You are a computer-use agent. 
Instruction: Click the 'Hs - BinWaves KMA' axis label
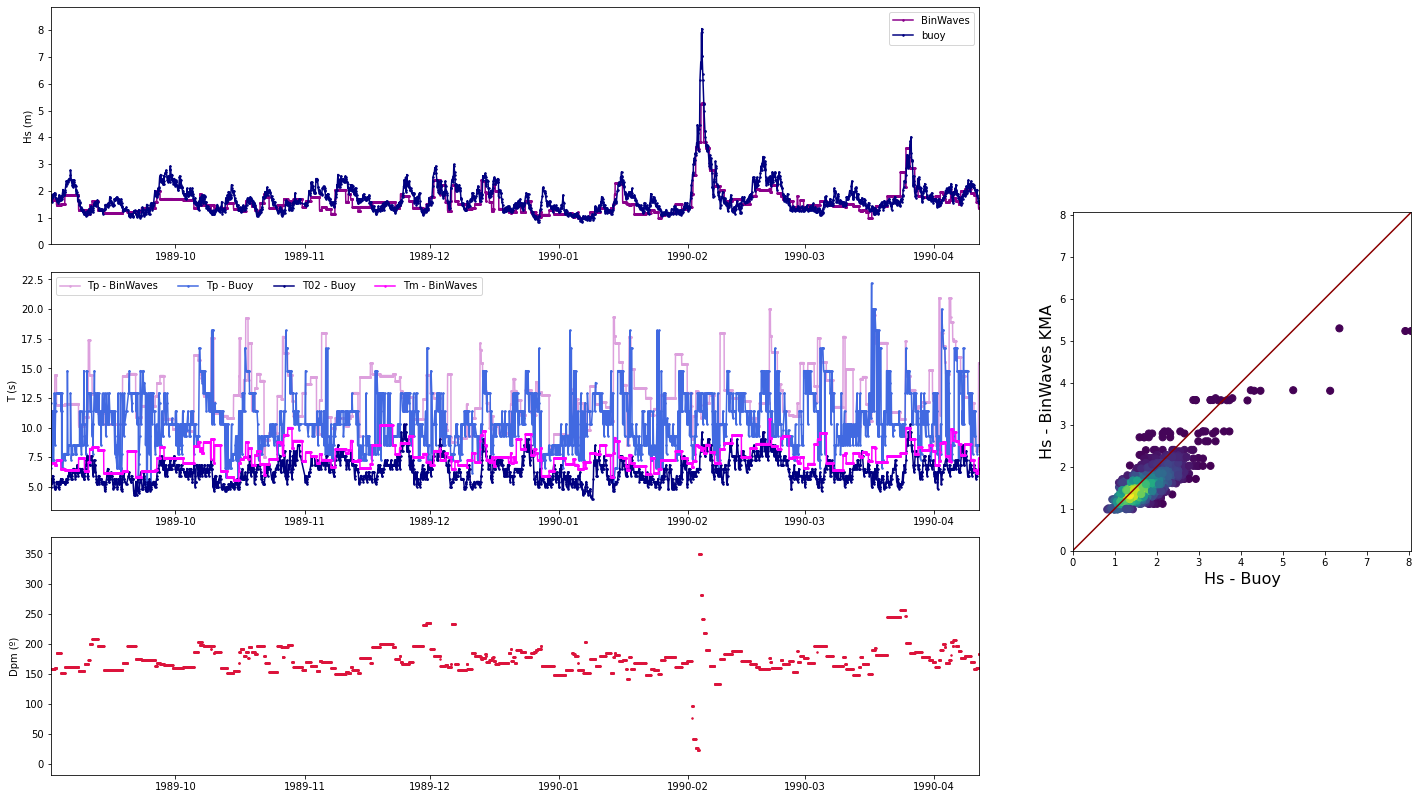coord(1046,381)
